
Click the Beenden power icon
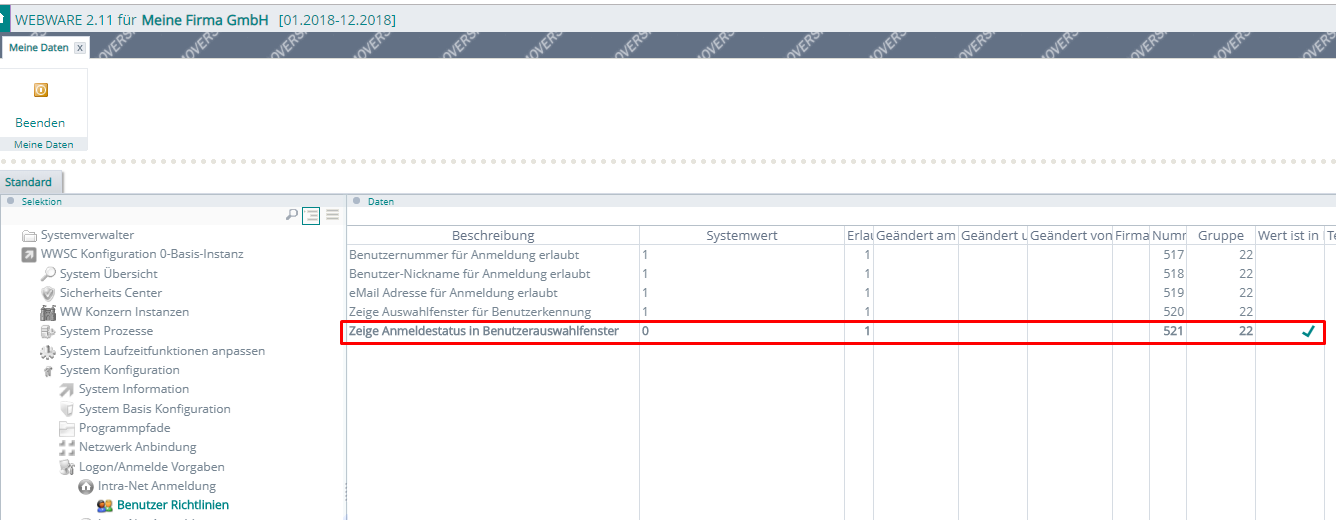click(41, 90)
